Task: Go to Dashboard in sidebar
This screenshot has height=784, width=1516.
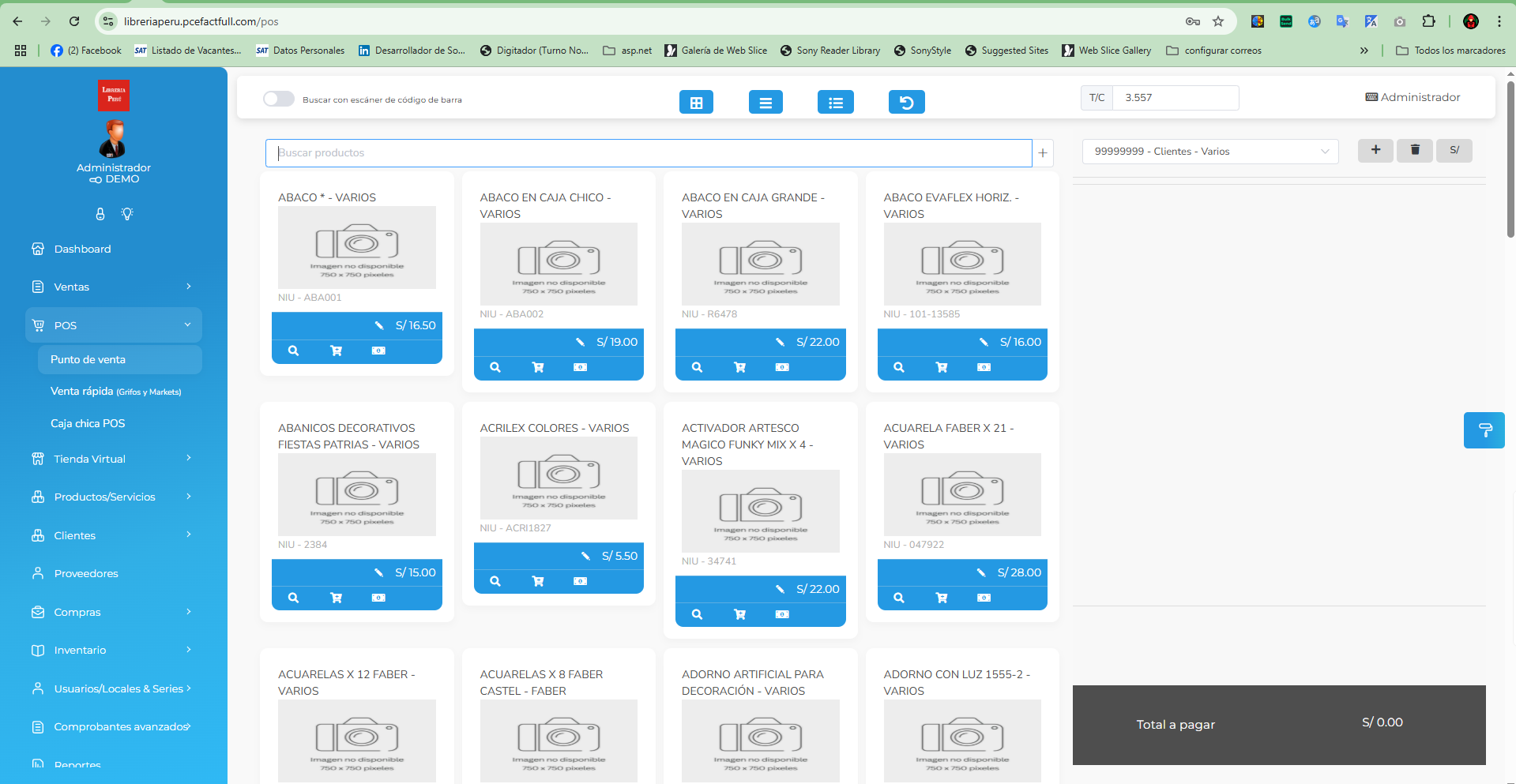Action: click(x=82, y=249)
